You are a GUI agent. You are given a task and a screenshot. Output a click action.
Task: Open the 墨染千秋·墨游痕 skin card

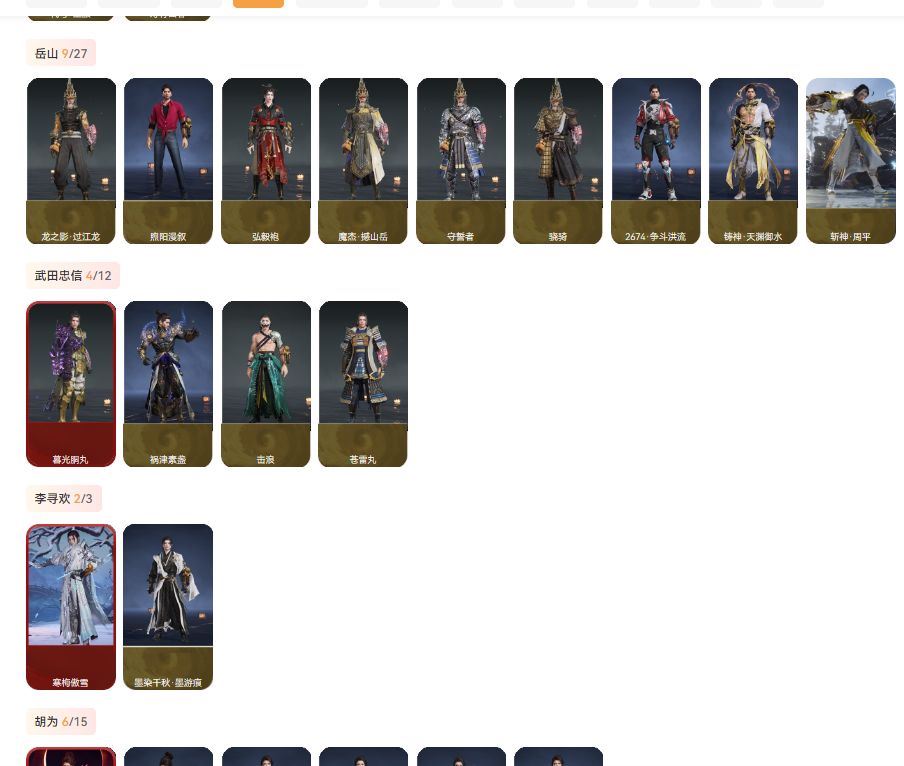168,607
